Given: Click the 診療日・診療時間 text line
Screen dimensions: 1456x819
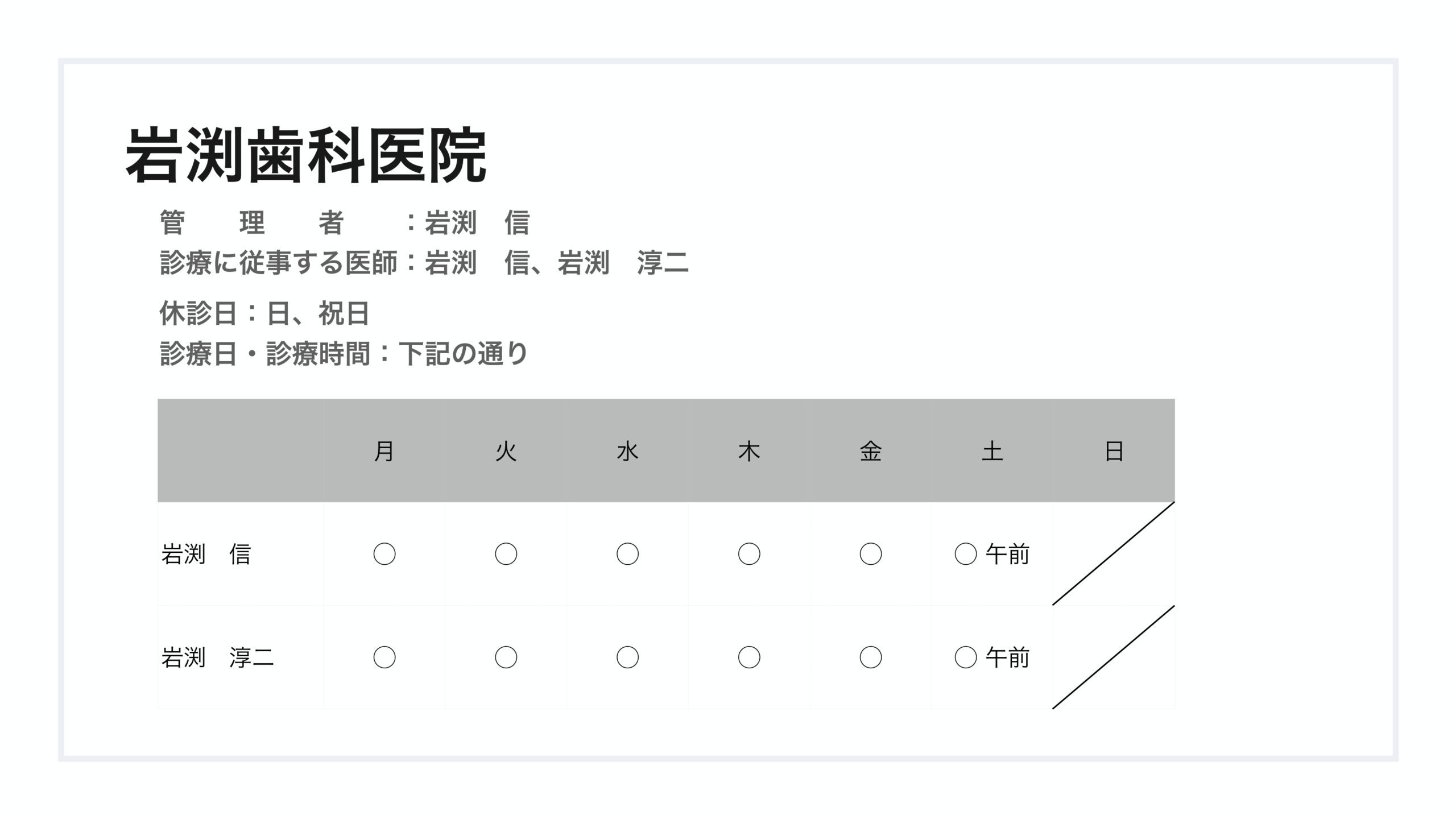Looking at the screenshot, I should pos(344,354).
